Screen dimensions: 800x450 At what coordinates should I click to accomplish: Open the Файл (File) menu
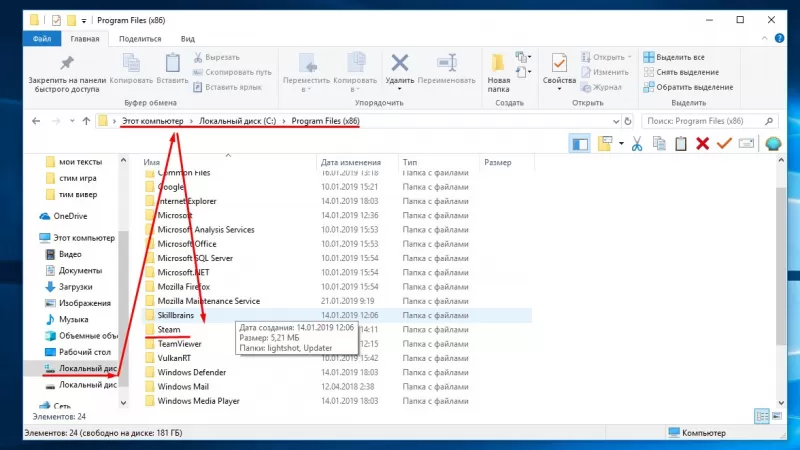pyautogui.click(x=42, y=39)
